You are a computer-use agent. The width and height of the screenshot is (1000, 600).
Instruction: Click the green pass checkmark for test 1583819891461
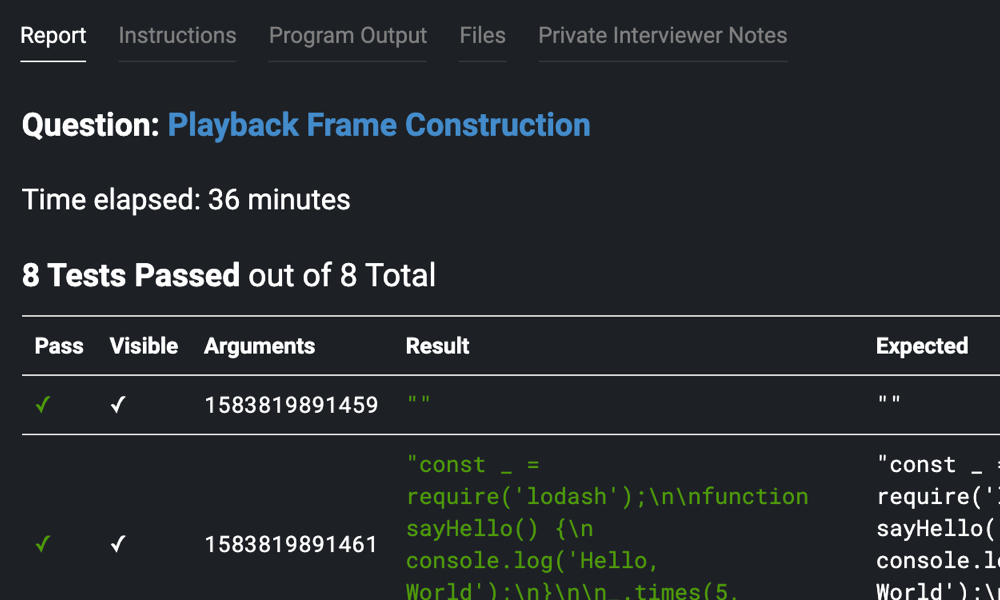point(43,544)
